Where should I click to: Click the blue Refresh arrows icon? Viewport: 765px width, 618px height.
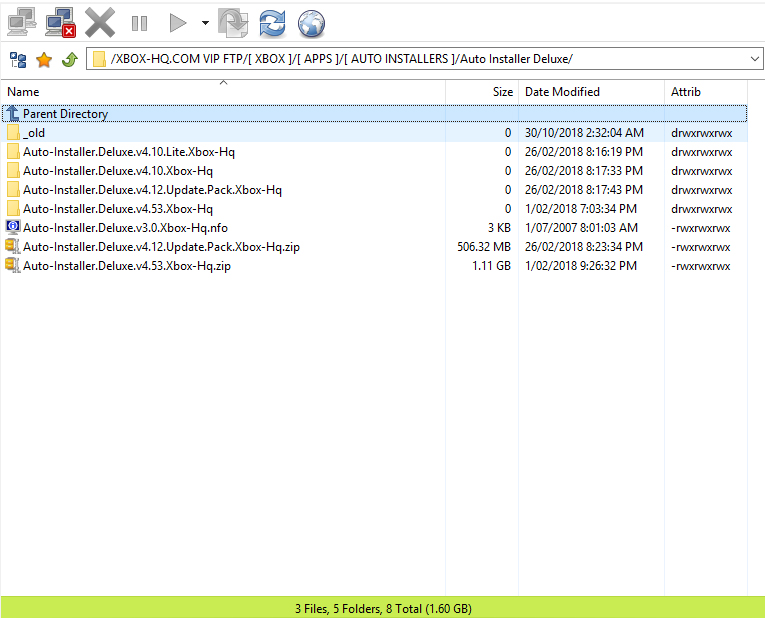(x=272, y=22)
